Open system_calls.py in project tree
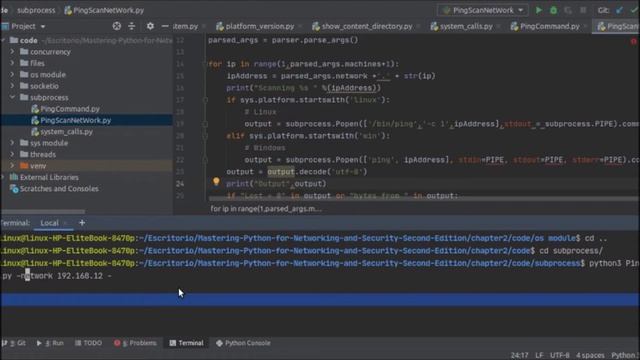The width and height of the screenshot is (640, 360). (x=66, y=132)
